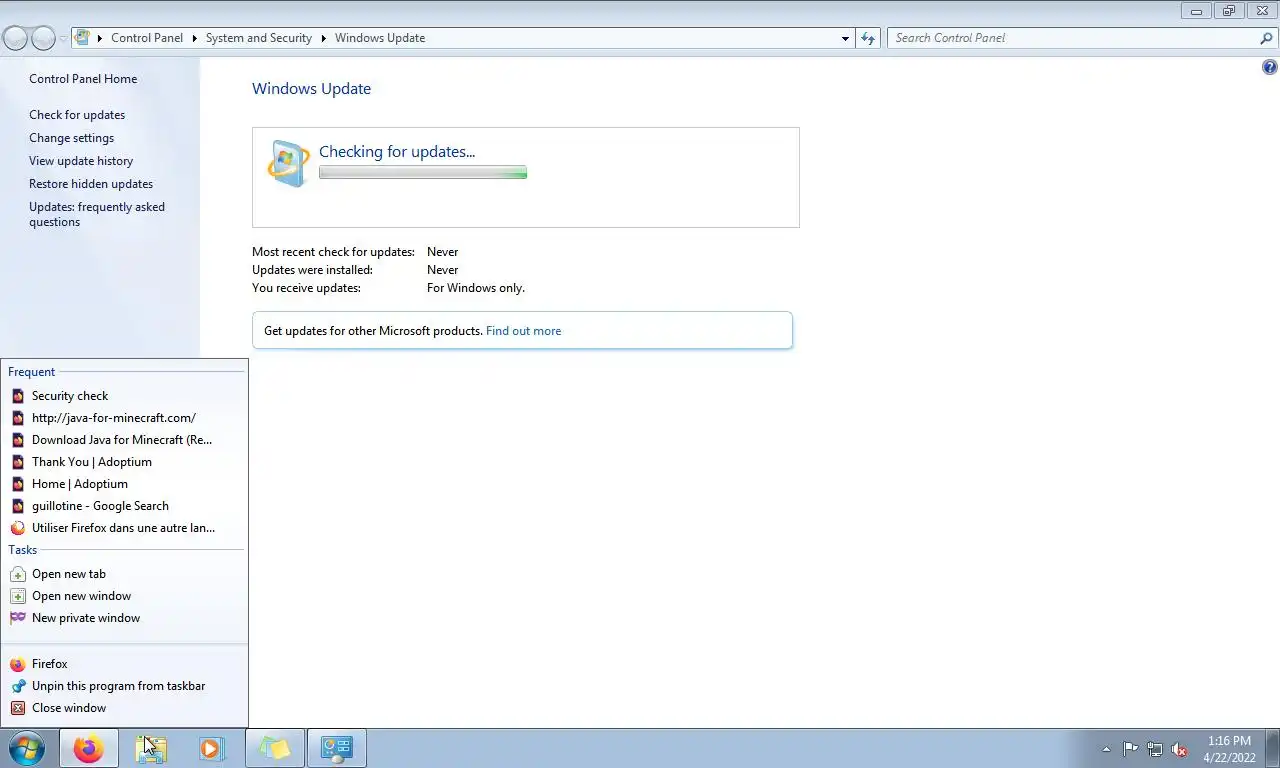Click Find out more link
Screen dimensions: 1280x768
point(523,331)
